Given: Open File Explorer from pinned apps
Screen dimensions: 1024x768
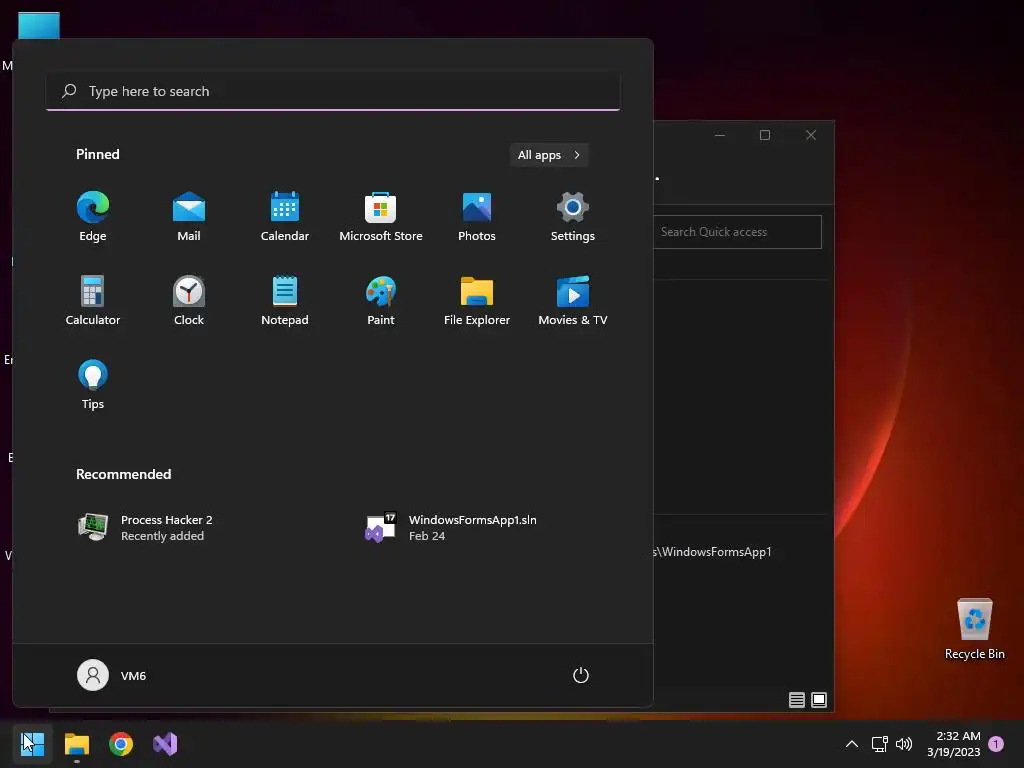Looking at the screenshot, I should point(477,300).
